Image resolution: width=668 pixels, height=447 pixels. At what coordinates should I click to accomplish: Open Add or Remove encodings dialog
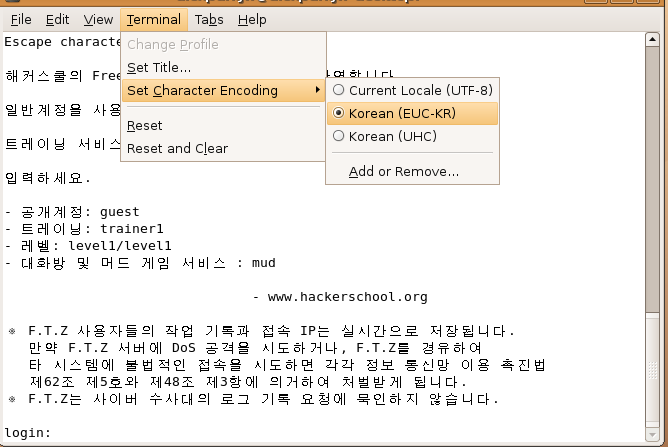(x=404, y=171)
